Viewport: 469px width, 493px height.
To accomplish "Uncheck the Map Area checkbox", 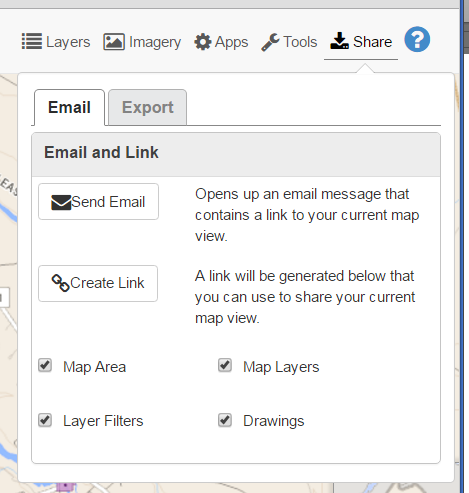I will (x=45, y=365).
